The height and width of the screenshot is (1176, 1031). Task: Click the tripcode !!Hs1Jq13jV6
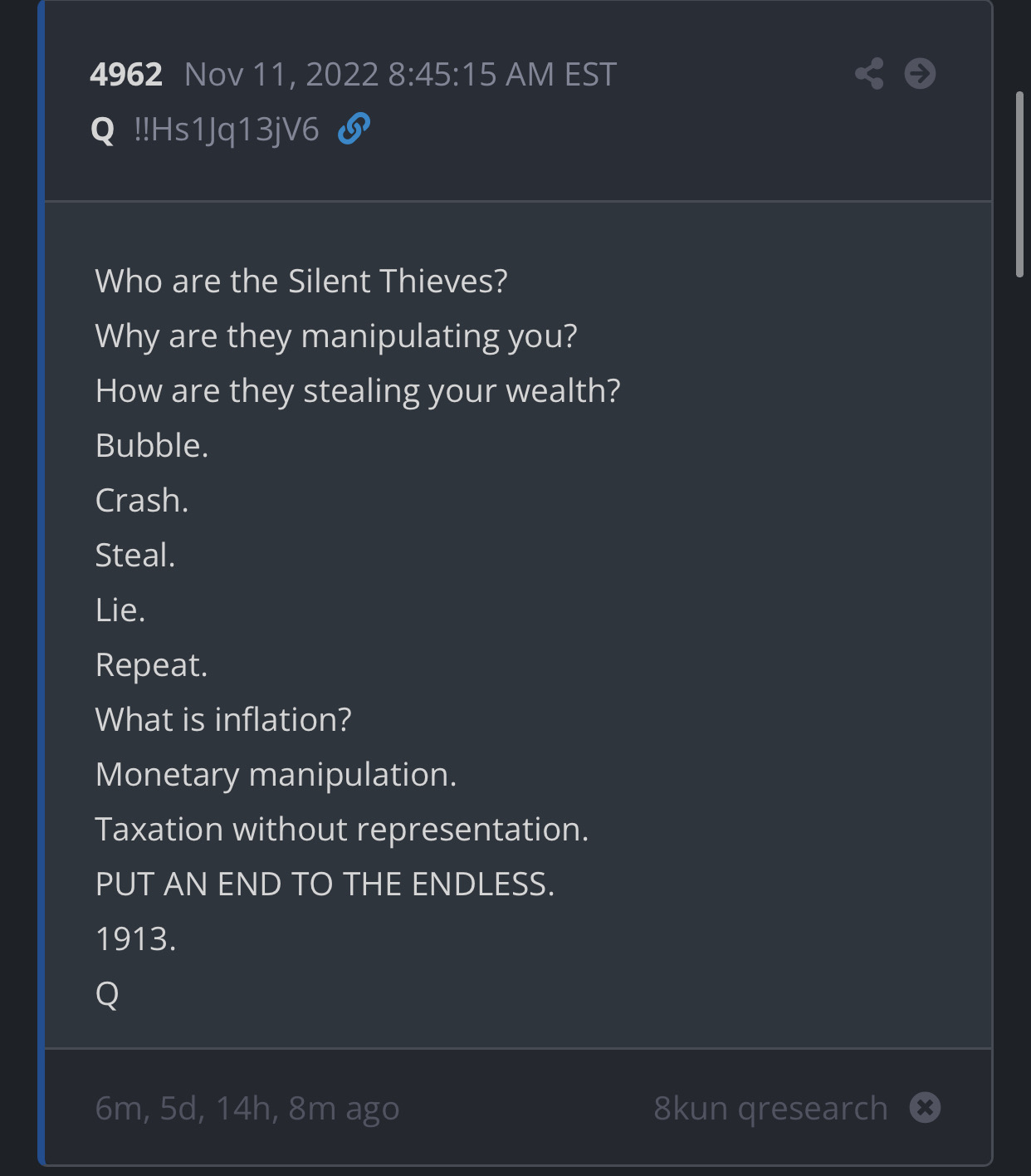coord(227,130)
